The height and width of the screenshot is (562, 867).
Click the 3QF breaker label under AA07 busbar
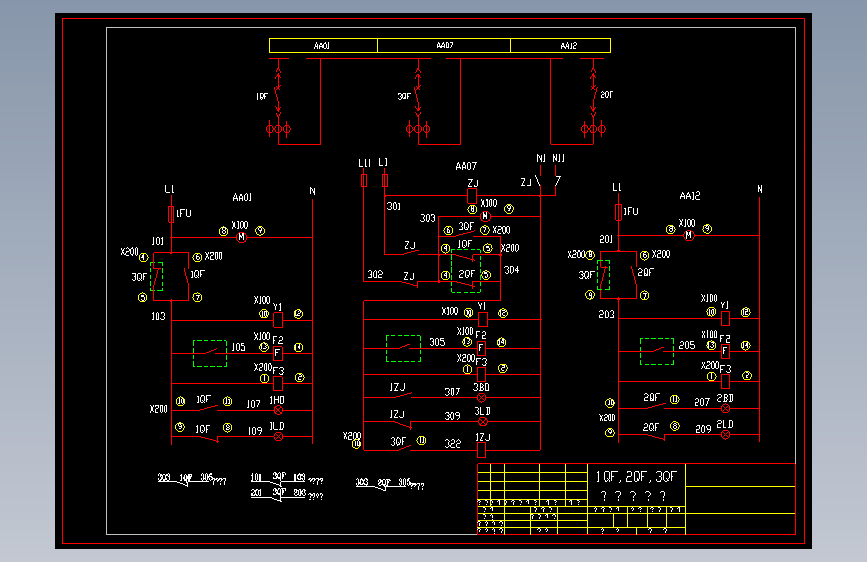(x=404, y=96)
